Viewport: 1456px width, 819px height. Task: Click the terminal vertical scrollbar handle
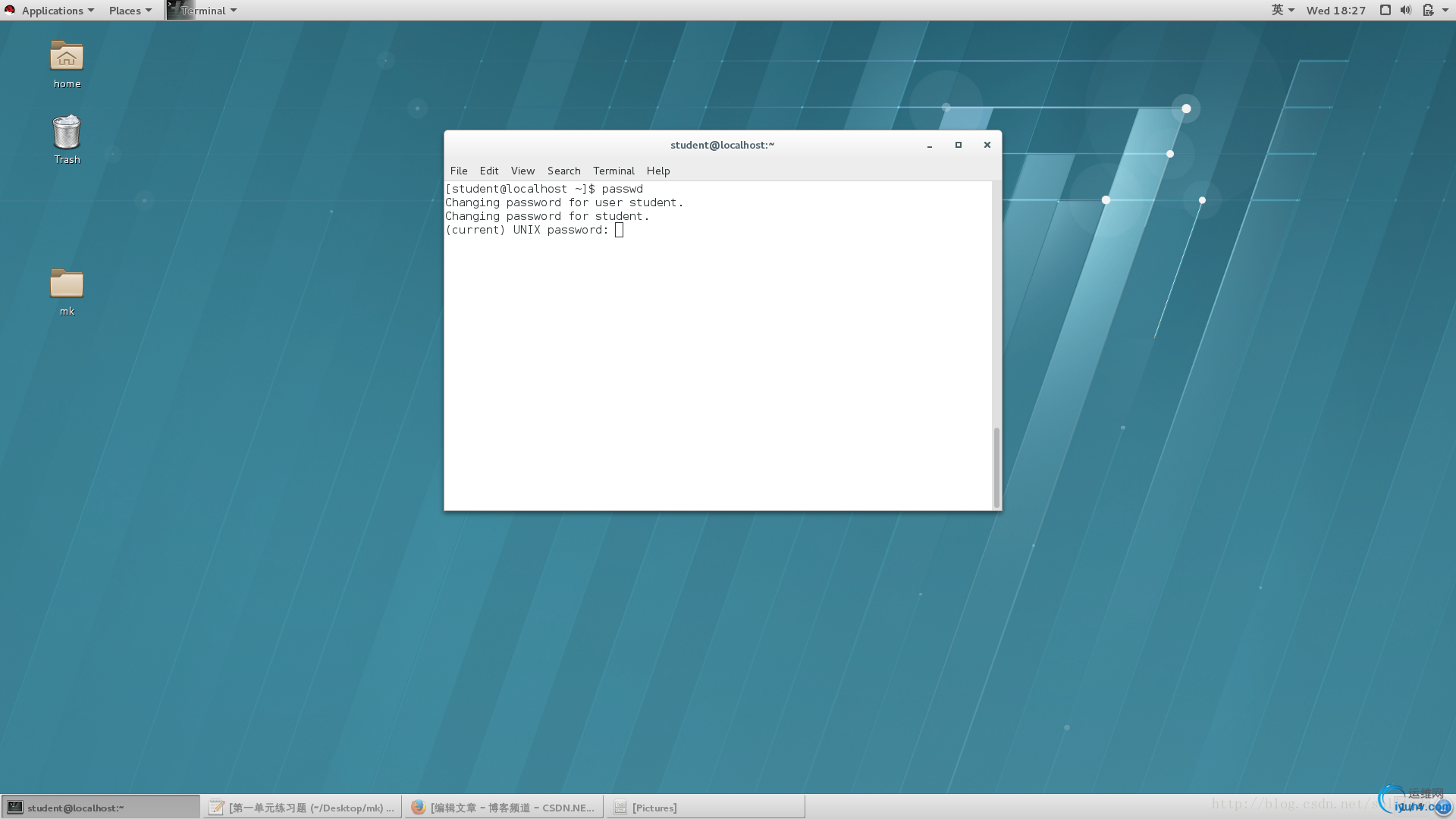[x=996, y=467]
